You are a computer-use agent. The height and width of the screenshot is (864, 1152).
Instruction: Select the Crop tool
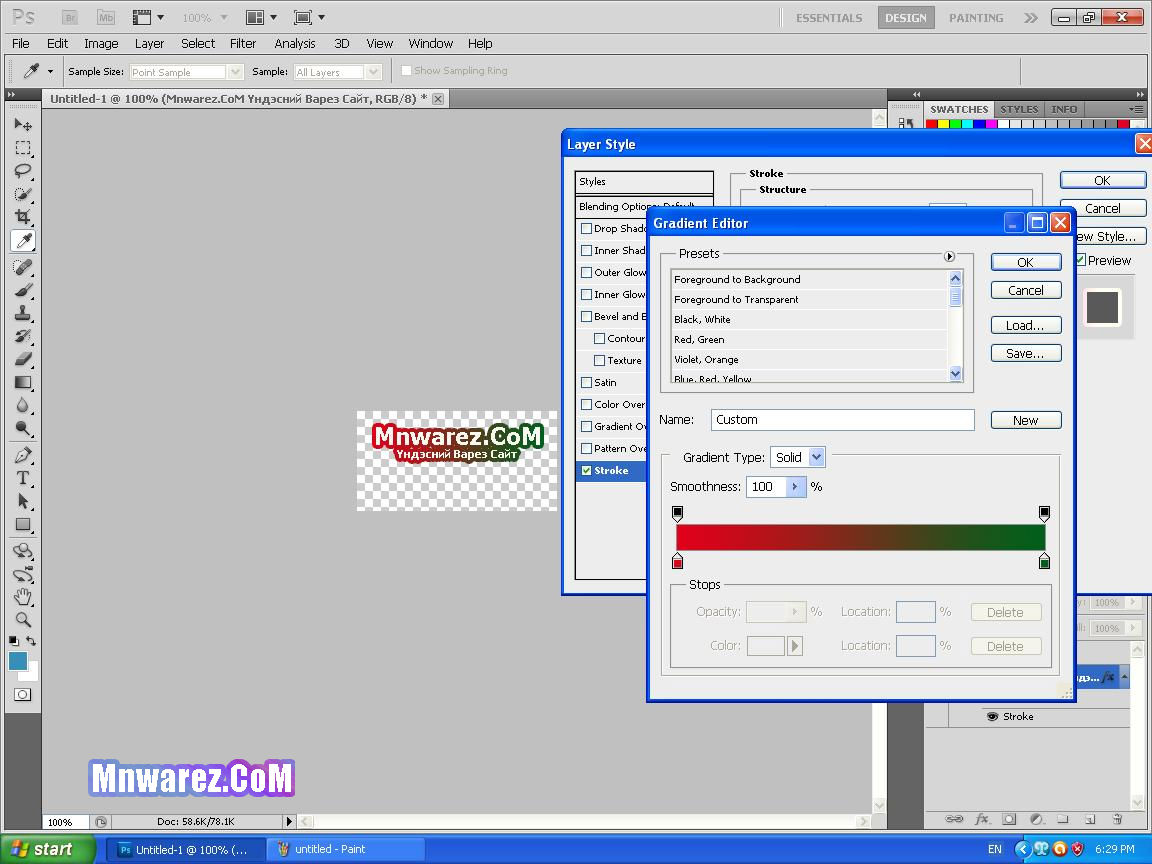pos(23,217)
